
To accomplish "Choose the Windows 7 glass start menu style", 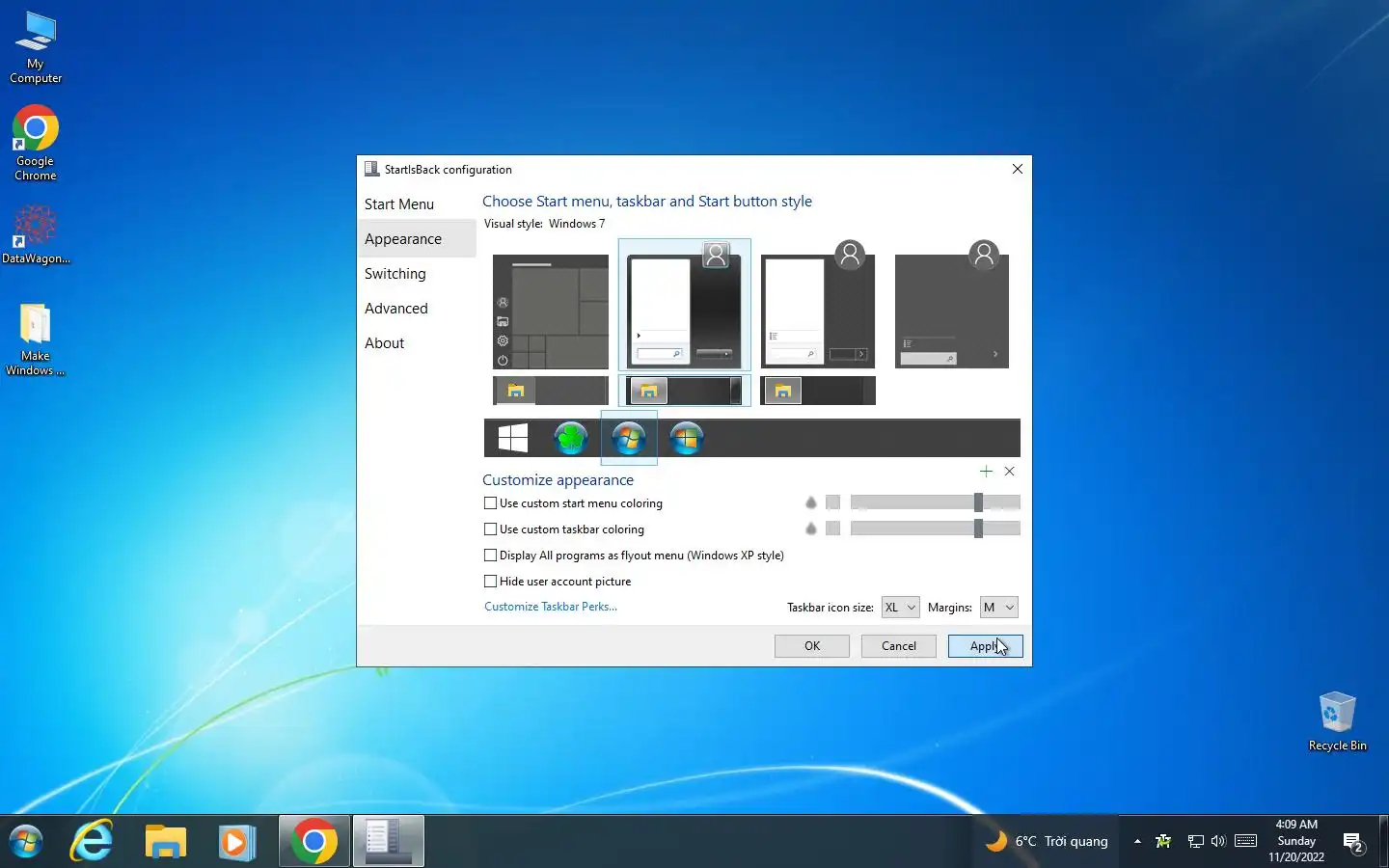I will (685, 305).
